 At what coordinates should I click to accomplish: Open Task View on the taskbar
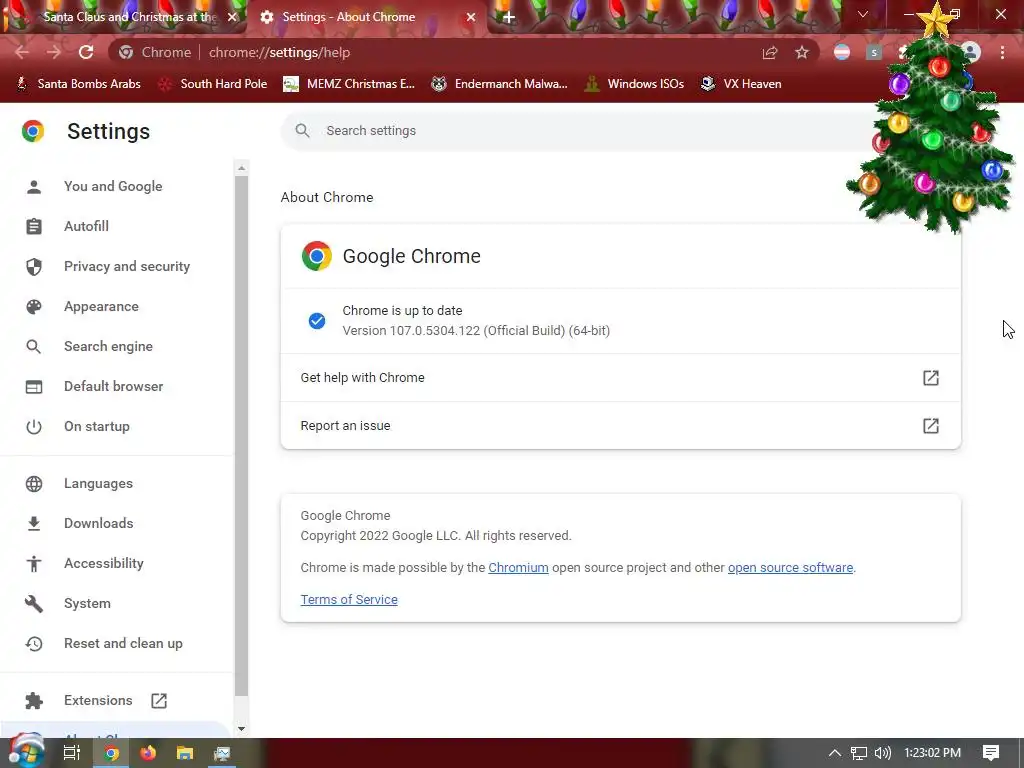click(72, 753)
